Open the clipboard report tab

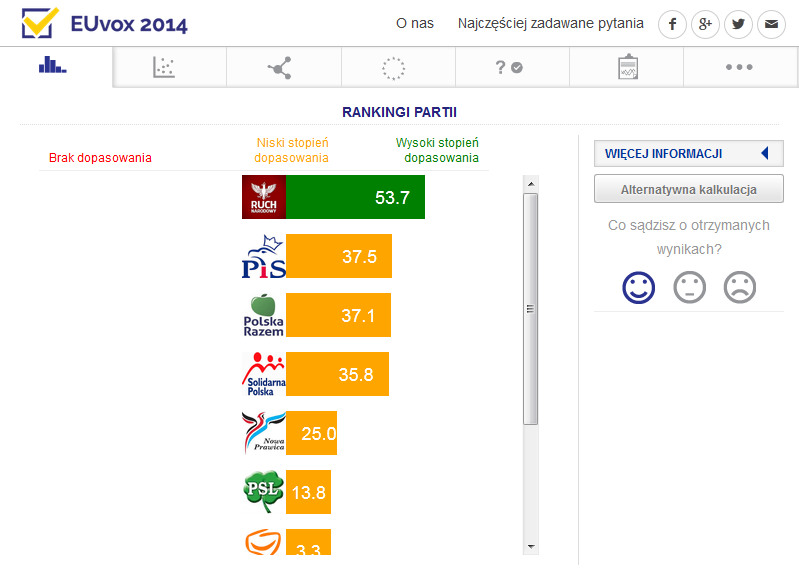tap(628, 67)
